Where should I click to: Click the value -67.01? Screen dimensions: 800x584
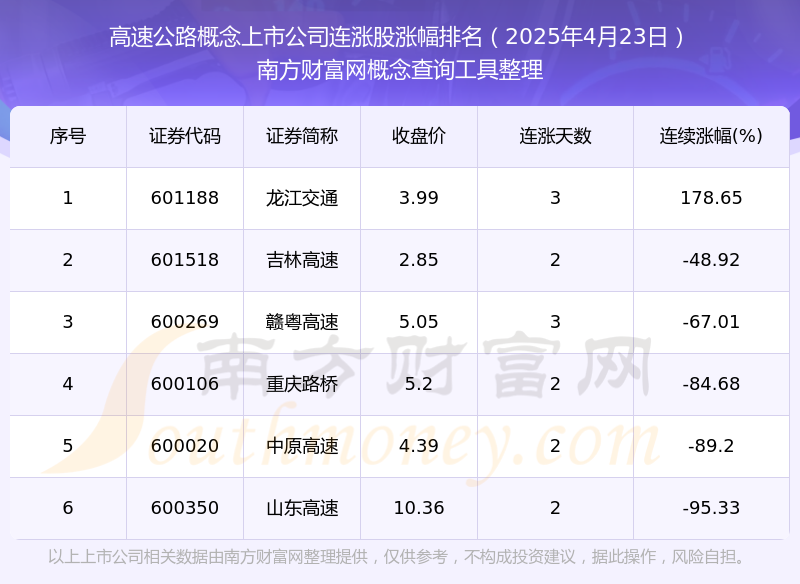[711, 322]
